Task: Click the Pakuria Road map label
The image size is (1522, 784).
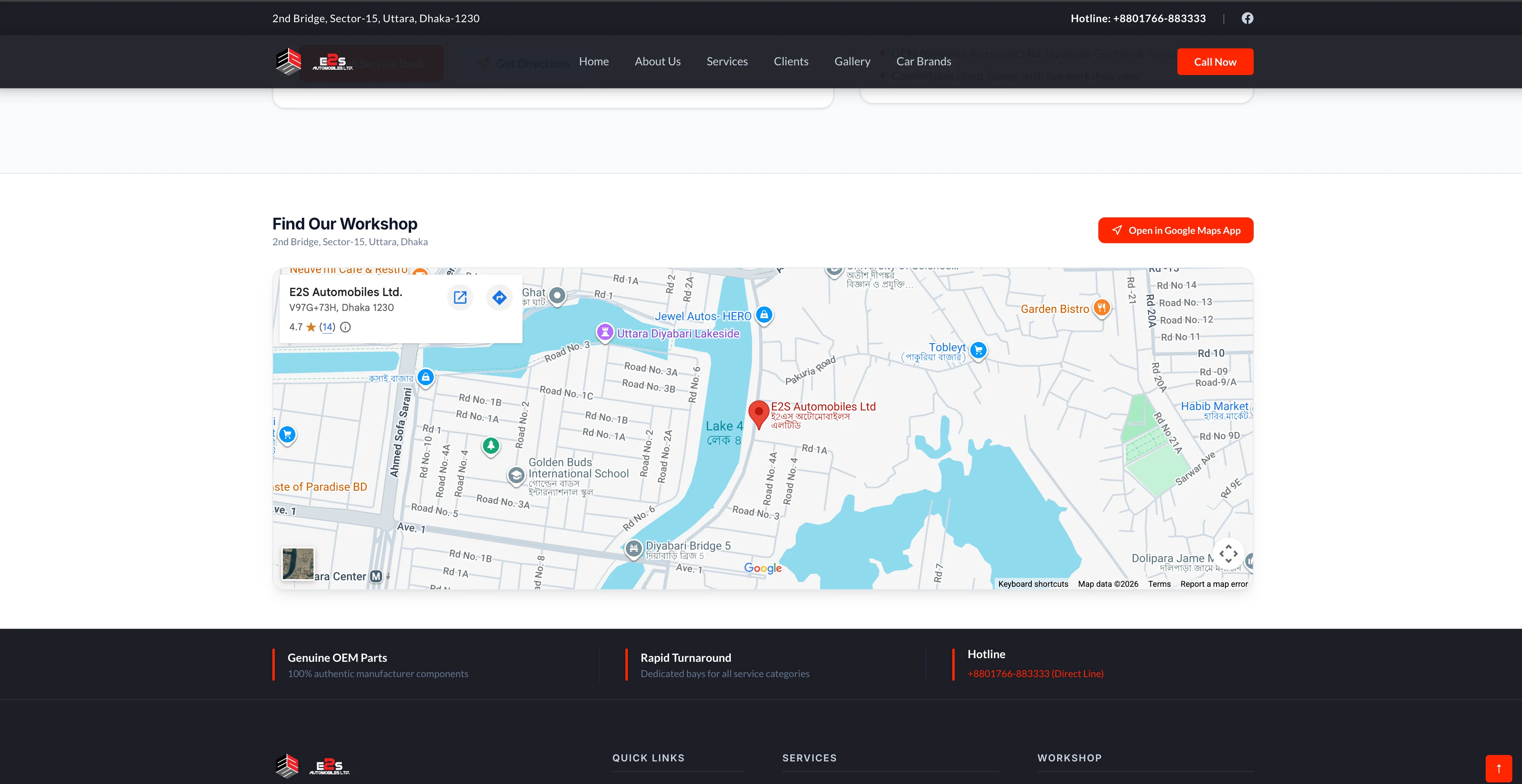Action: [811, 370]
